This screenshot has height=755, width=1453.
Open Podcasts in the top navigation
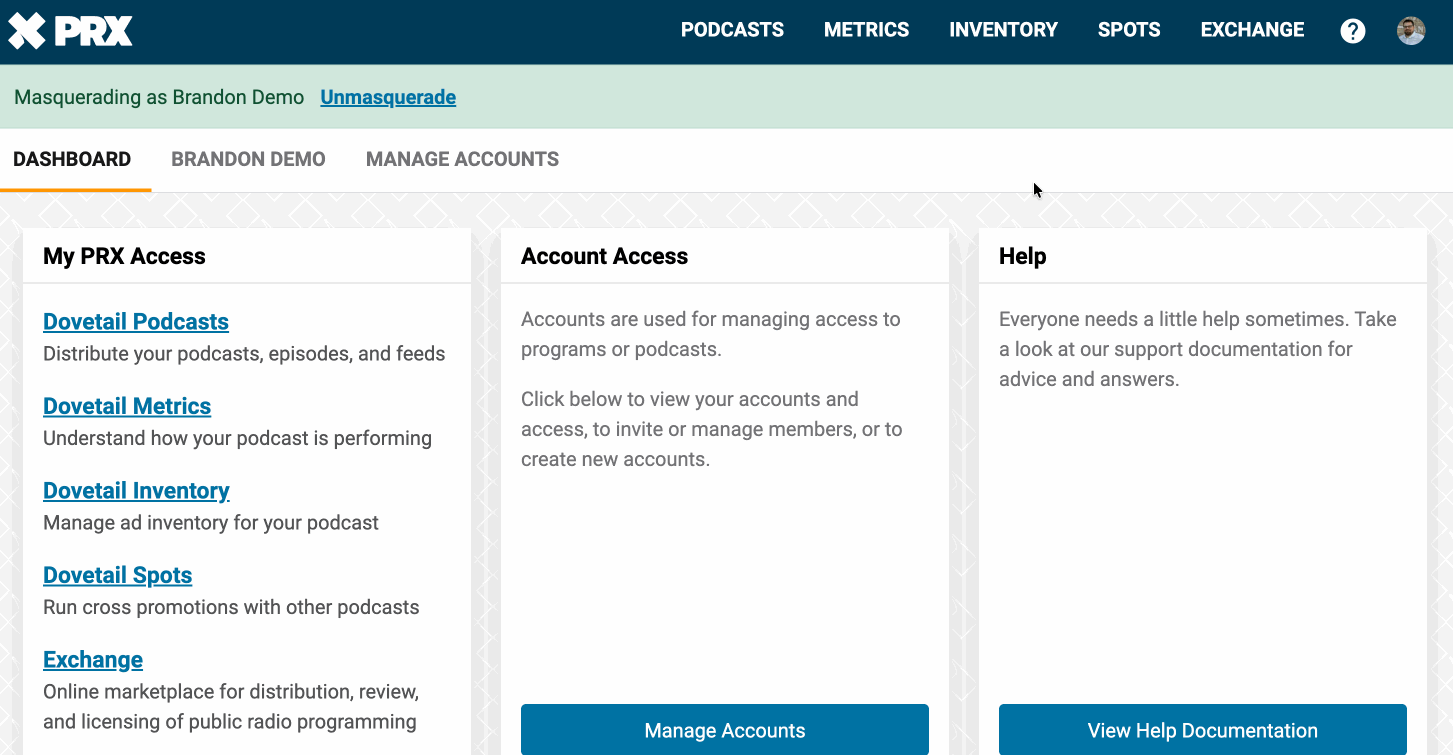click(x=732, y=30)
